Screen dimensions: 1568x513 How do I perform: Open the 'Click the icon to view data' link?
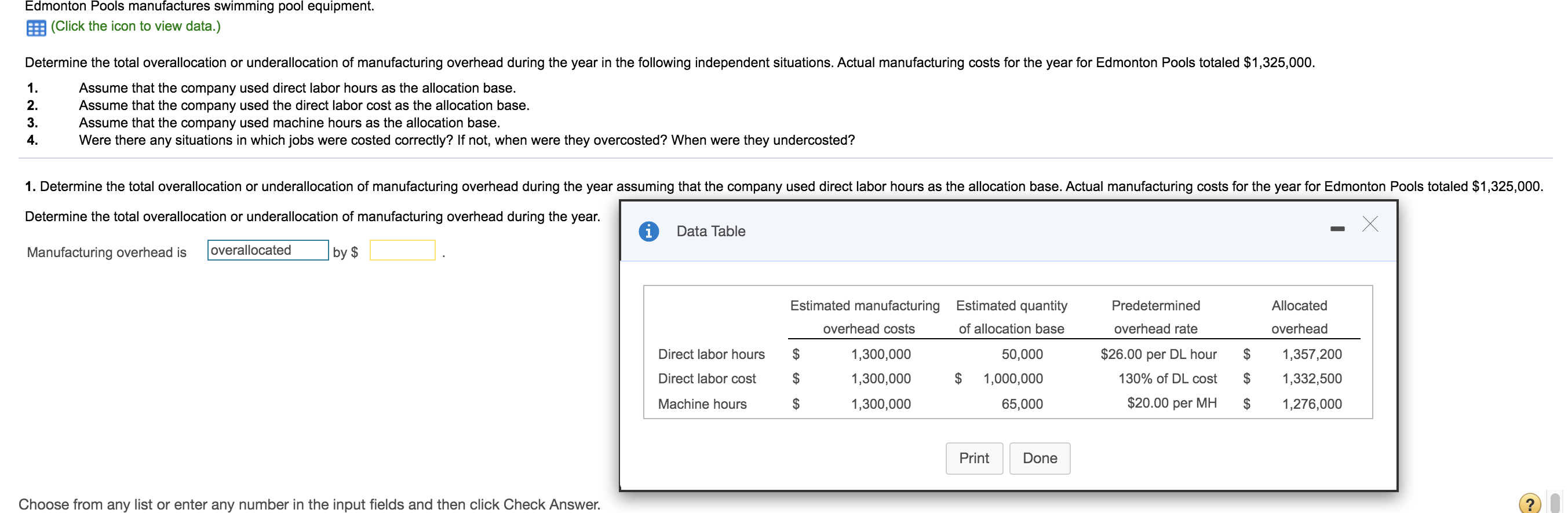(x=135, y=26)
